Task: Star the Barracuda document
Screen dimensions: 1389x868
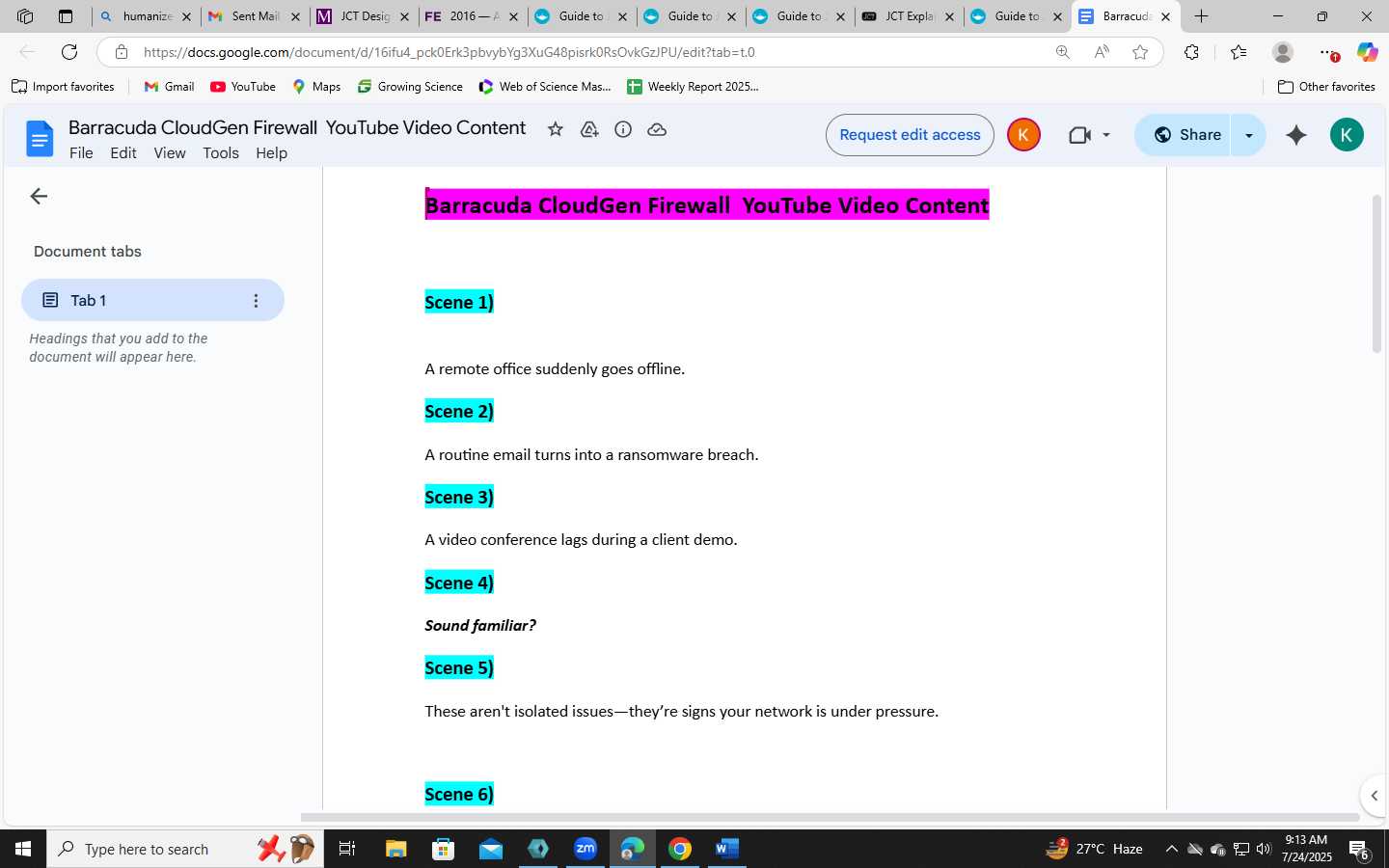Action: click(555, 129)
